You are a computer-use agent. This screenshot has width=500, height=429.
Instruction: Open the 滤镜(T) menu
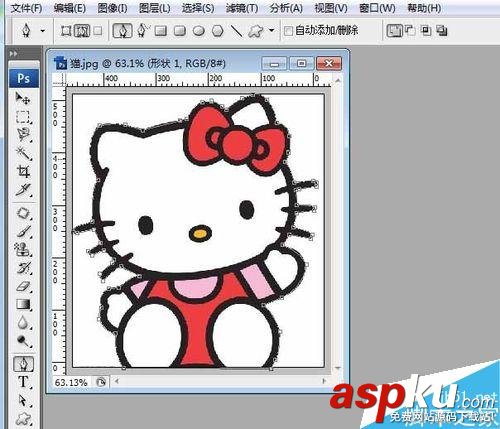click(242, 8)
